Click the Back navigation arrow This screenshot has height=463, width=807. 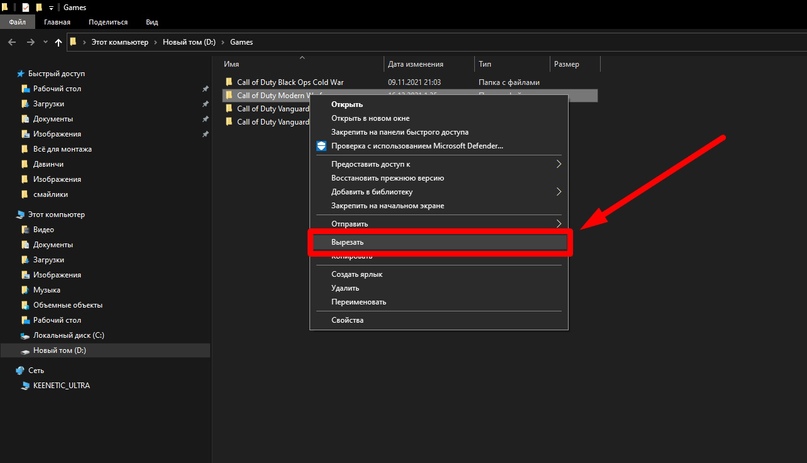click(11, 42)
